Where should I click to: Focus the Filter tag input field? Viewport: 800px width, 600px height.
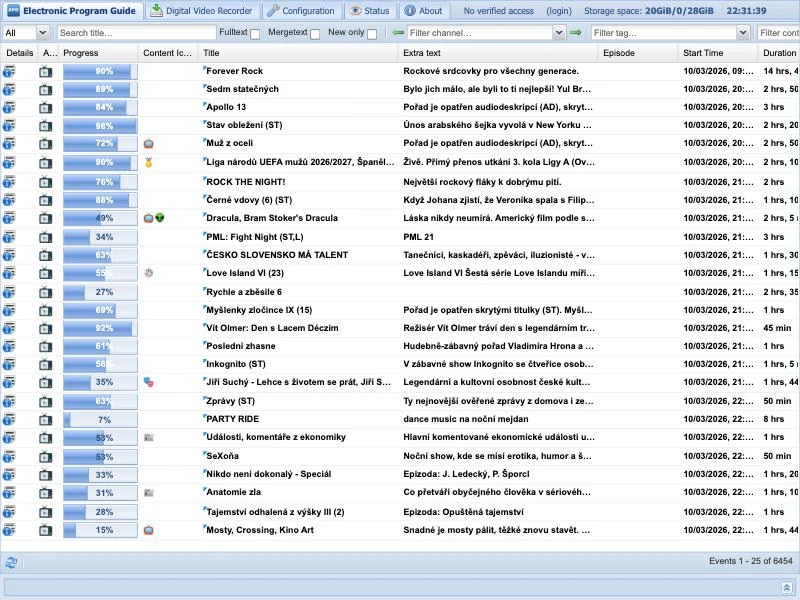[x=664, y=33]
